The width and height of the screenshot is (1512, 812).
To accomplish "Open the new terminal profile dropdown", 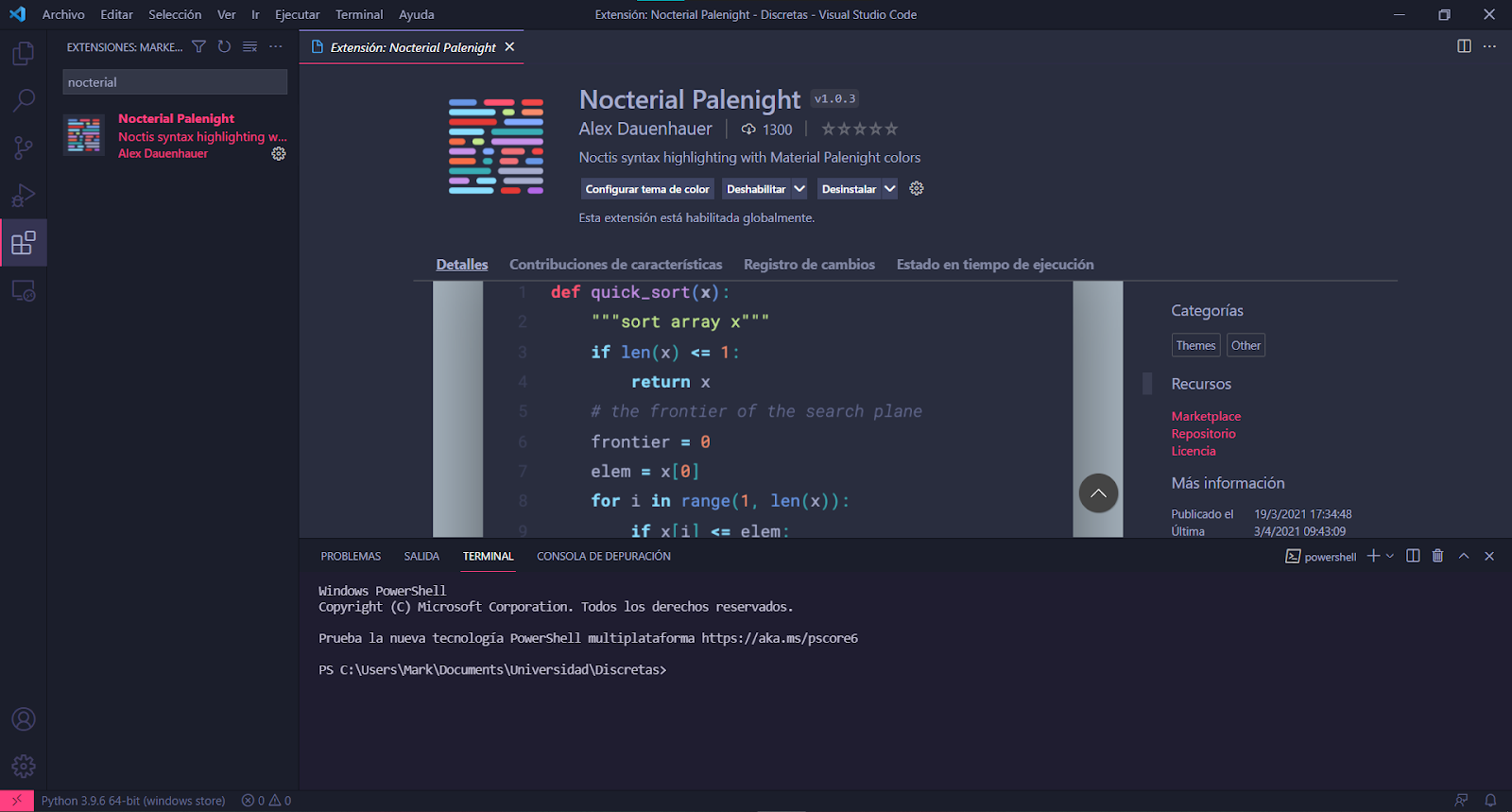I will 1389,556.
